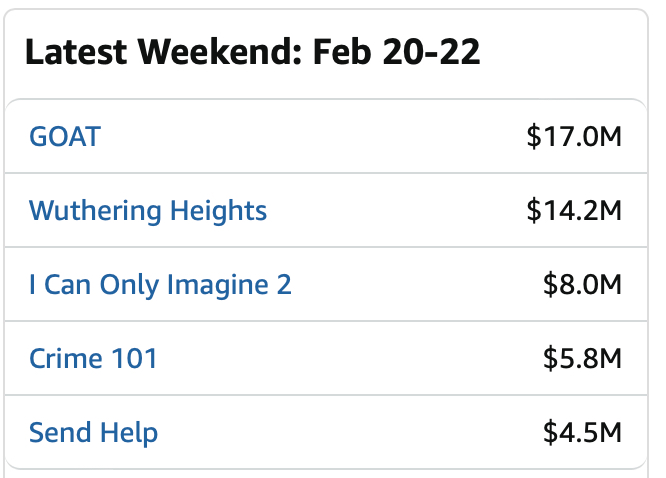Click blank middle of I Can Only Imagine 2 row
666x478 pixels.
(x=420, y=285)
